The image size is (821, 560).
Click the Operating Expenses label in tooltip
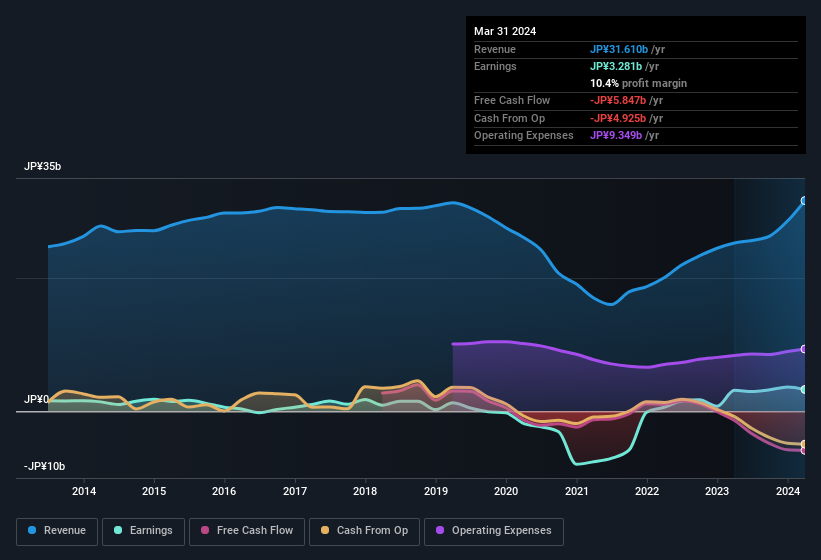(x=524, y=136)
